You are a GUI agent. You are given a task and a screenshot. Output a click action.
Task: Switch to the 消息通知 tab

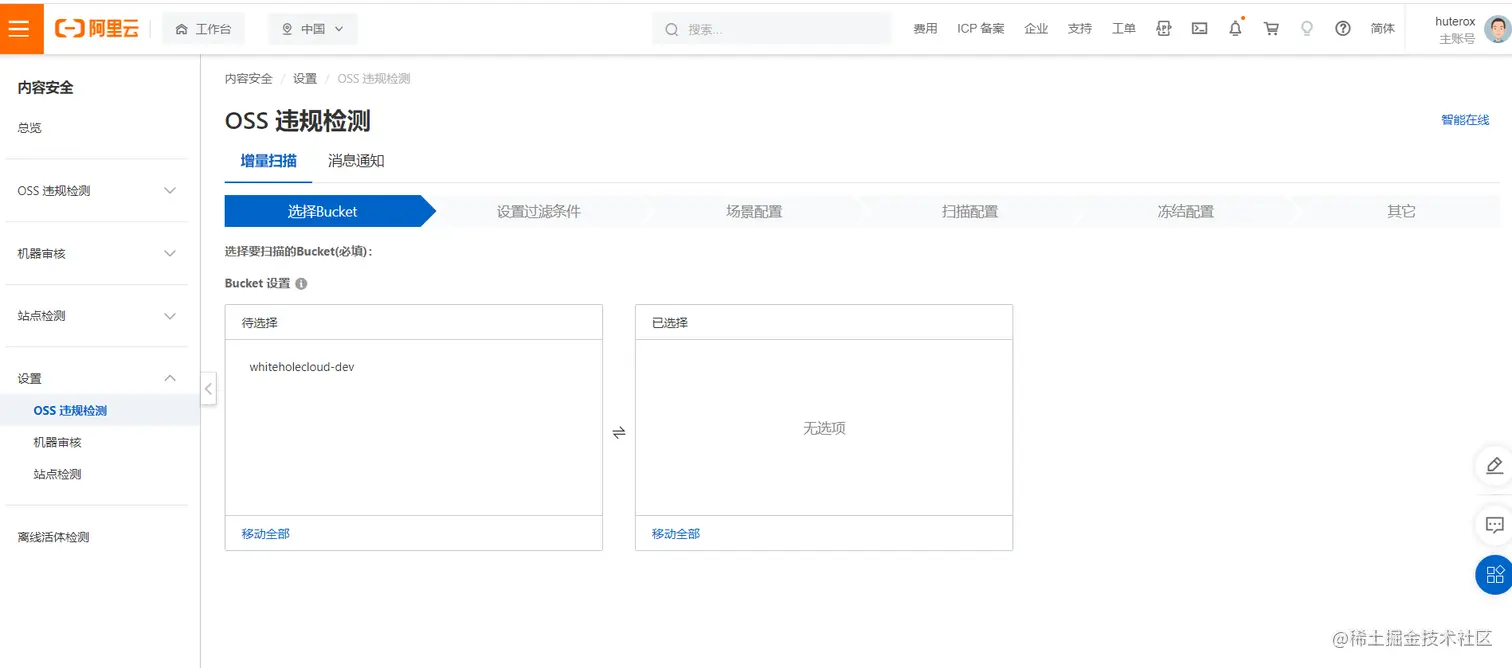coord(356,160)
